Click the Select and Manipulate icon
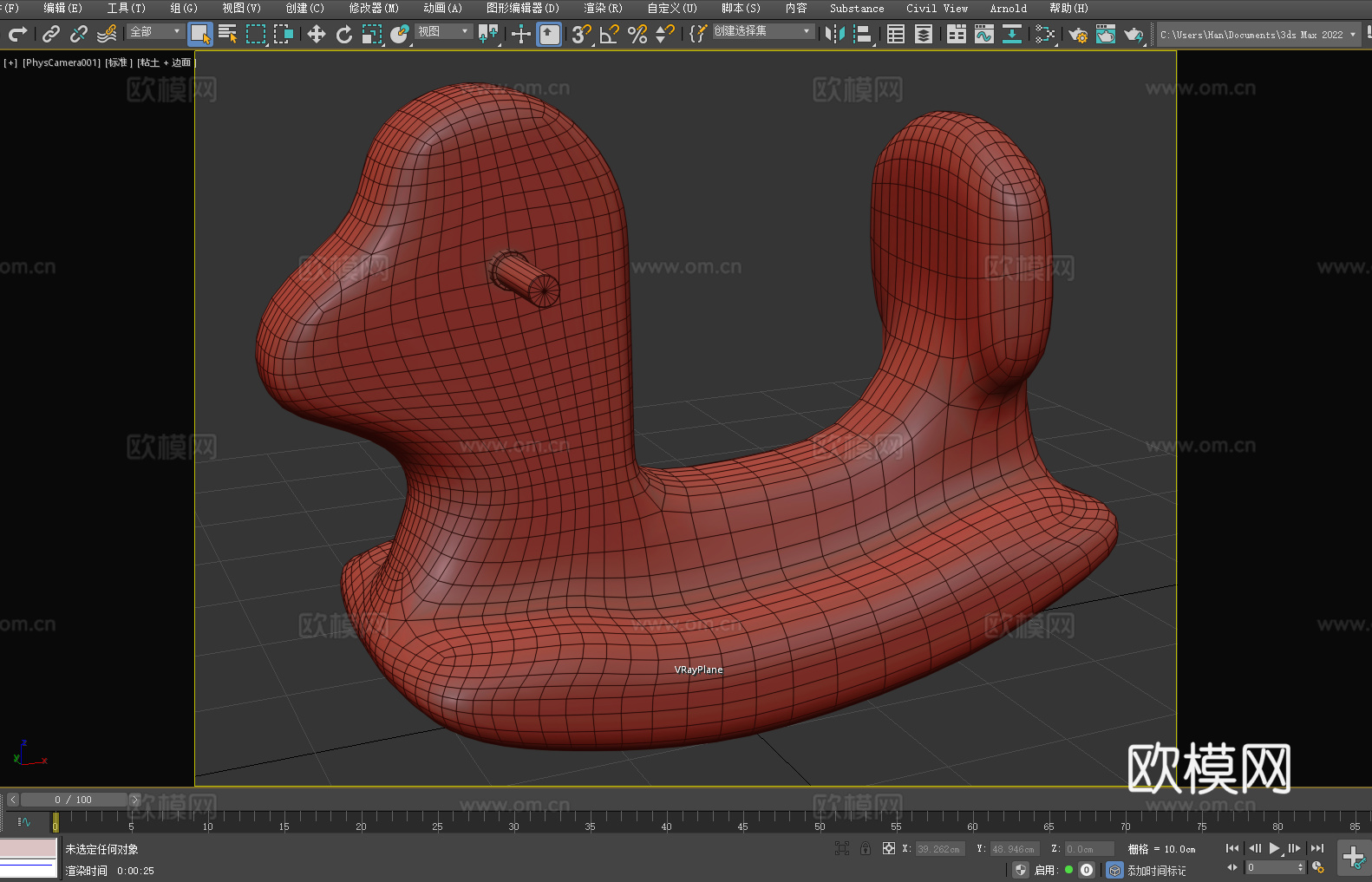This screenshot has height=882, width=1372. tap(521, 34)
